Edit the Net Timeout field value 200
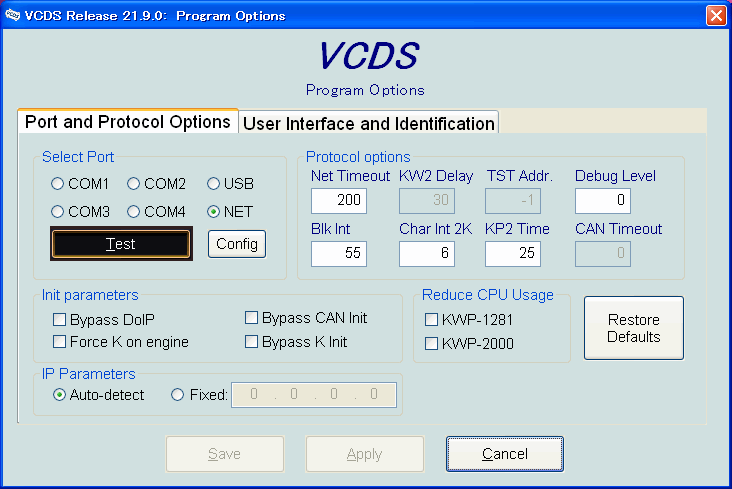This screenshot has width=732, height=489. [x=339, y=201]
